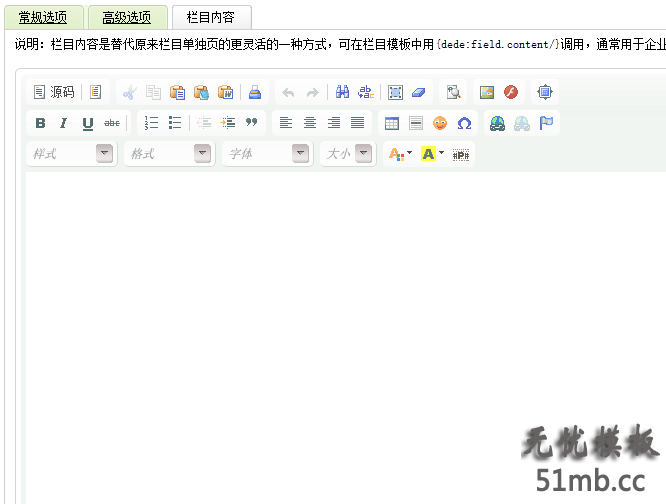Decrease the indent

pos(204,123)
